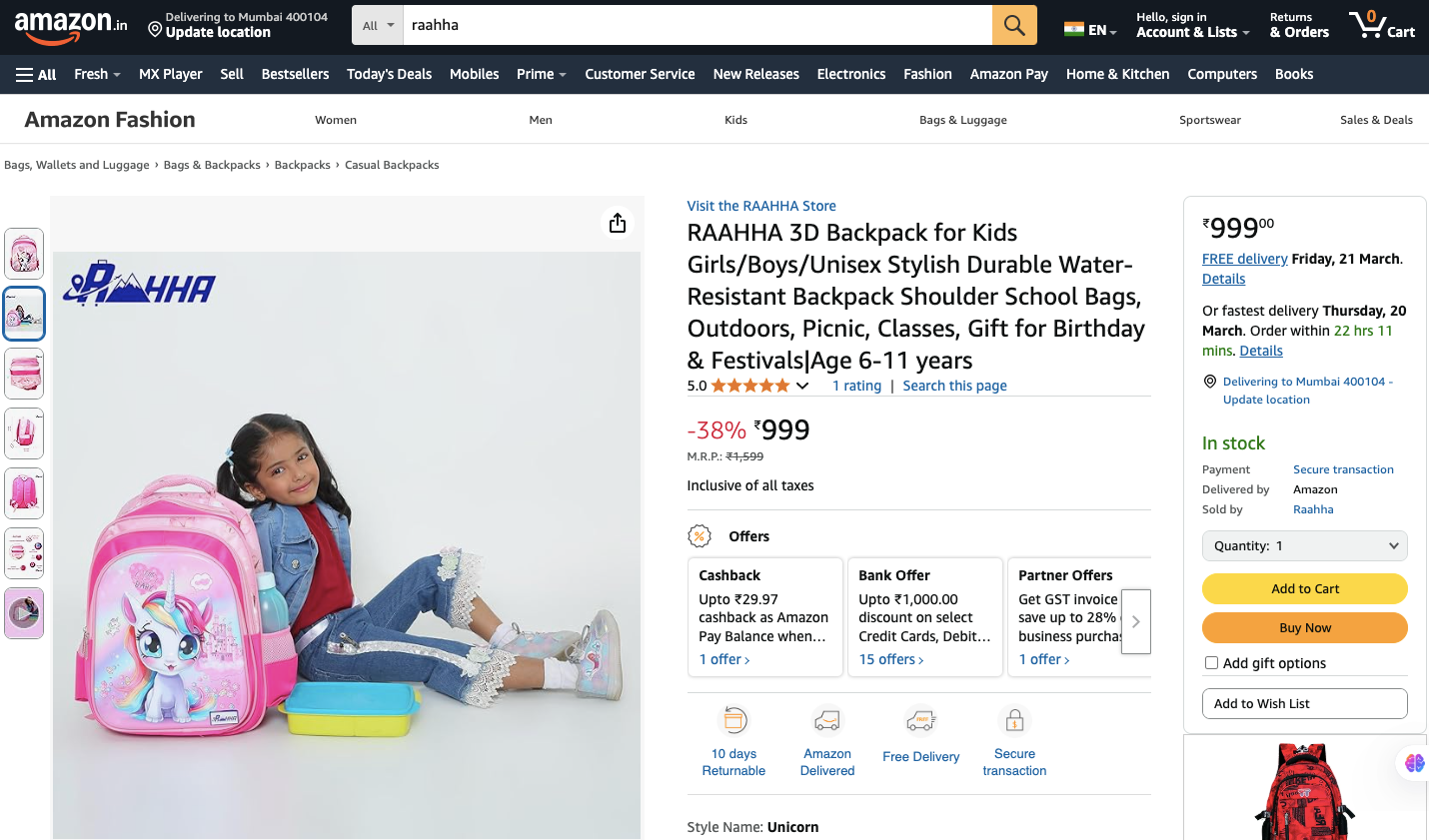
Task: Select Bags & Luggage fashion tab
Action: pyautogui.click(x=962, y=120)
